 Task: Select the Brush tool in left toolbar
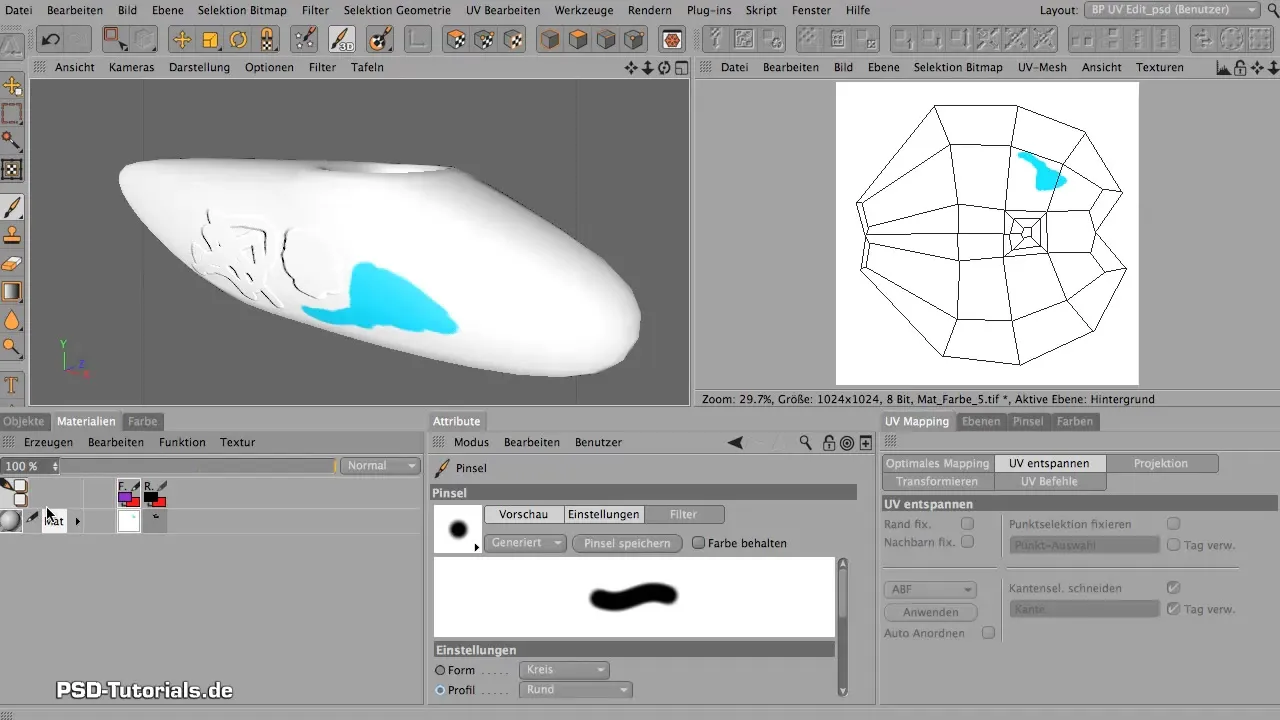pyautogui.click(x=12, y=207)
